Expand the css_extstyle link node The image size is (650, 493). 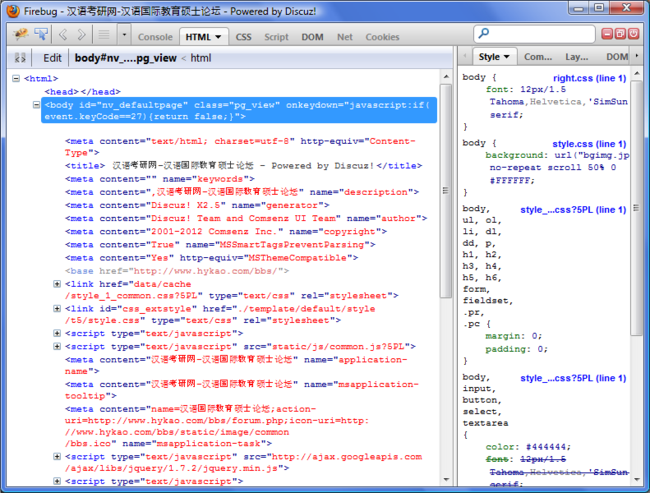tap(57, 308)
